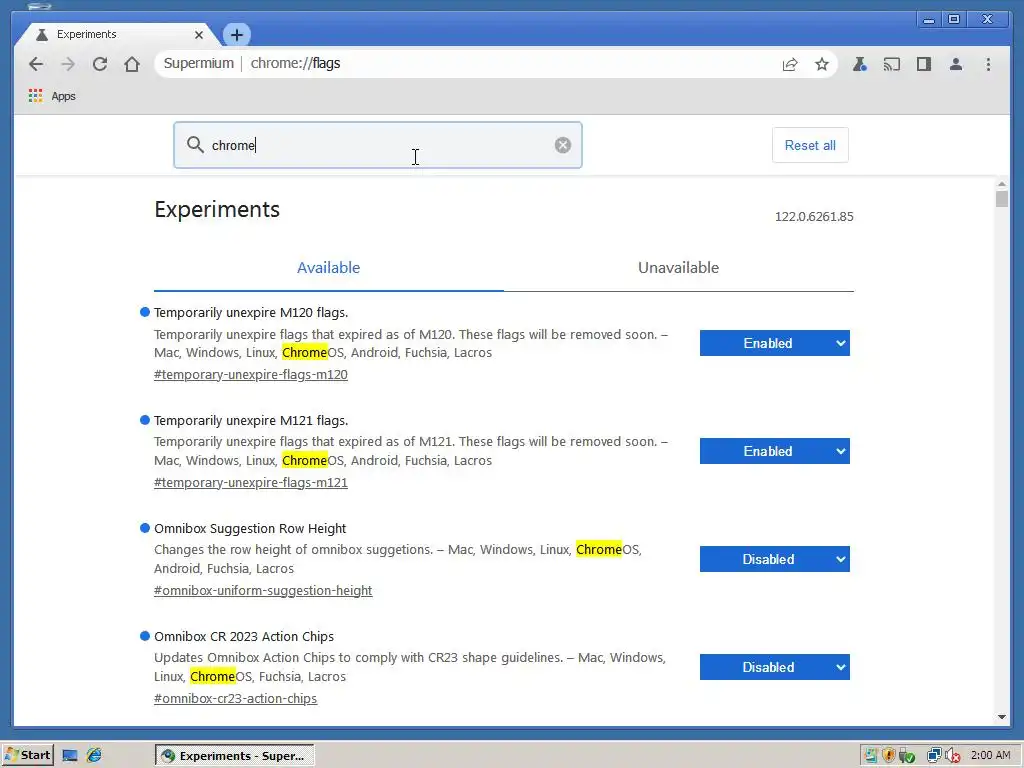This screenshot has width=1024, height=768.
Task: Open the cast media icon
Action: pos(891,64)
